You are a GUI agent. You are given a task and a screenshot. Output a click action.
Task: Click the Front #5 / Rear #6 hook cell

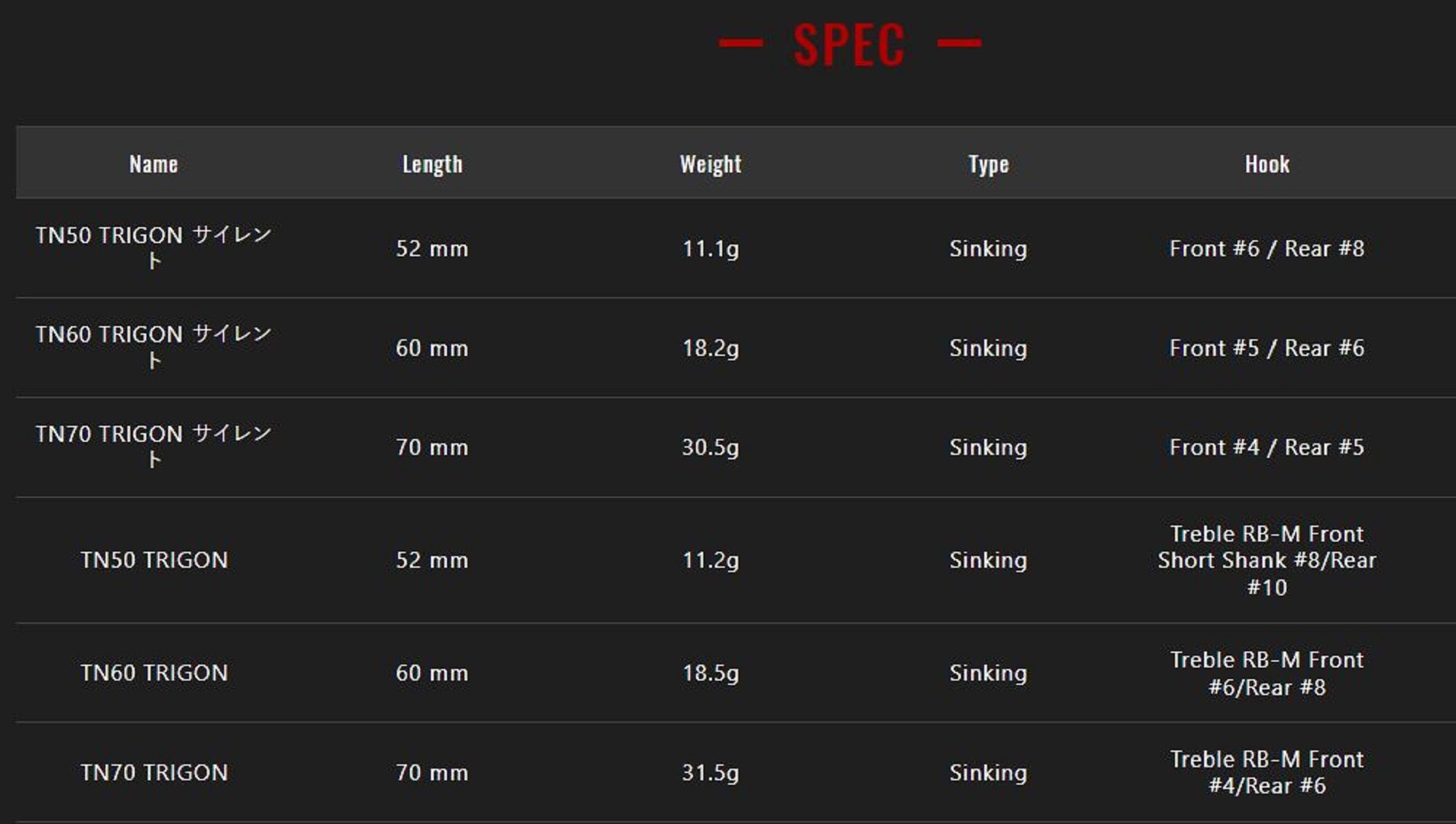(x=1267, y=348)
